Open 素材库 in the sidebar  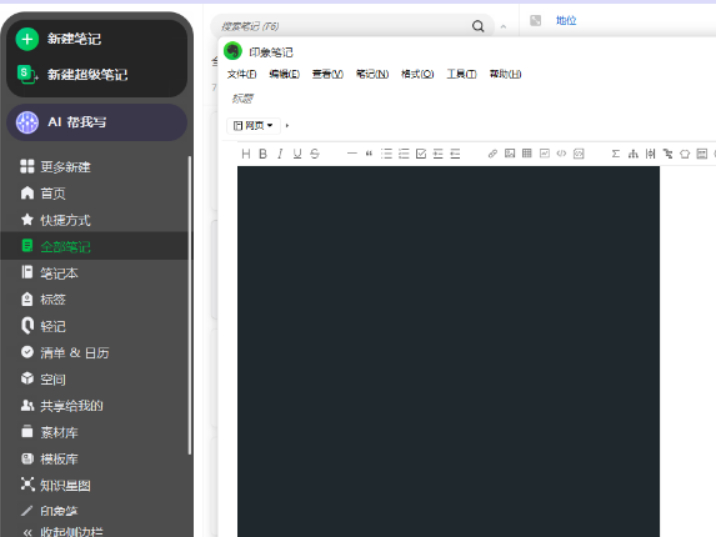click(49, 432)
